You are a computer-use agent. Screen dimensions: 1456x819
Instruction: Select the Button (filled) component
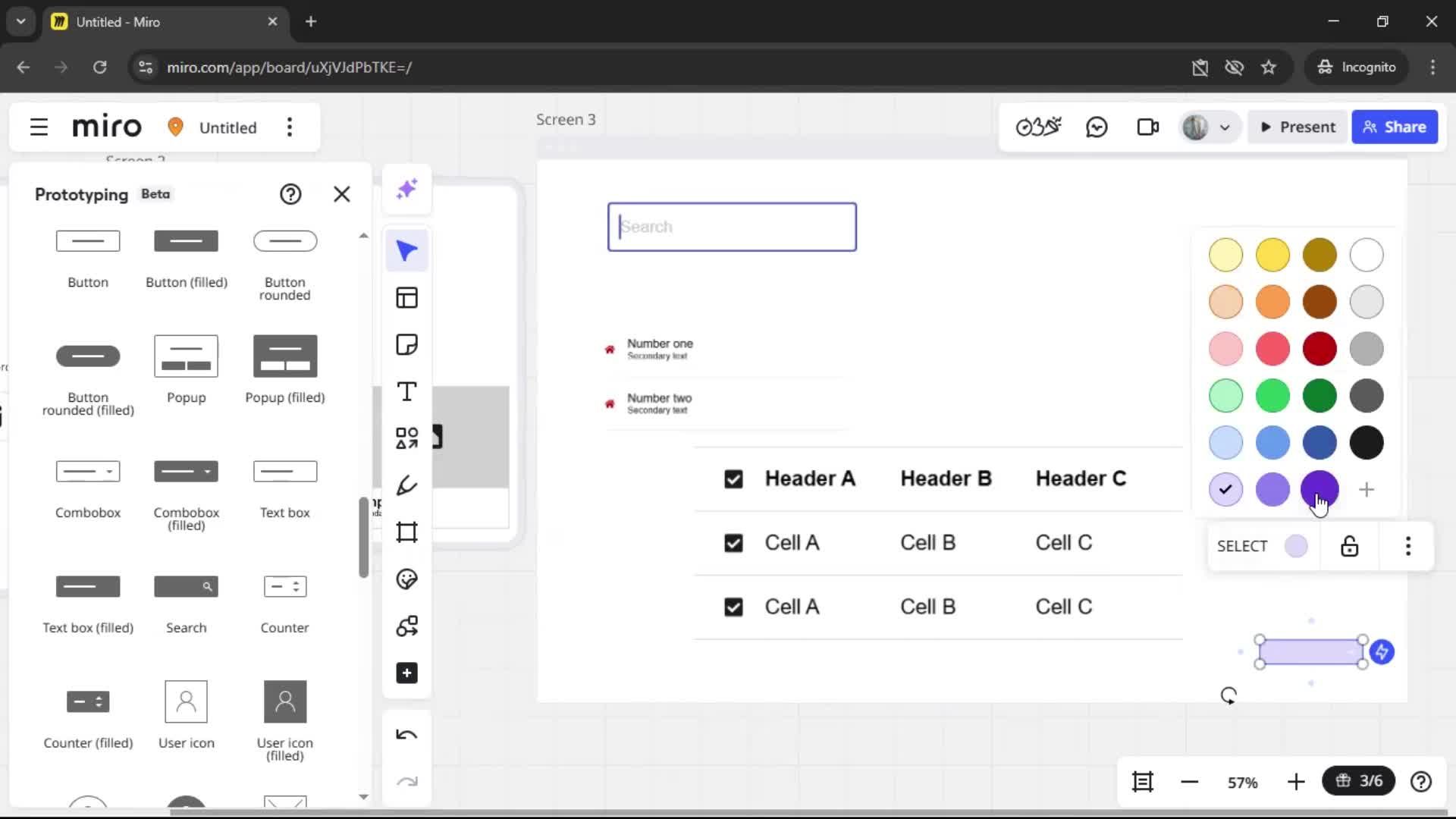pos(187,259)
